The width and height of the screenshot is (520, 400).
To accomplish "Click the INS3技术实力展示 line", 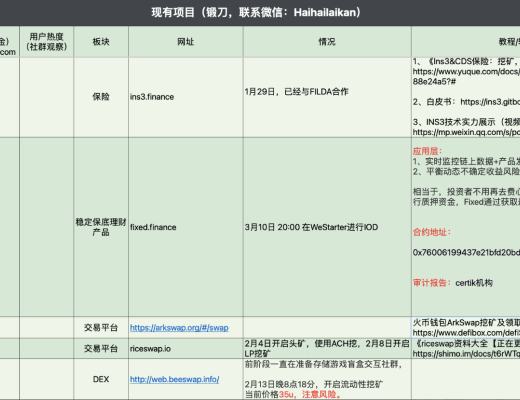I will tap(466, 122).
